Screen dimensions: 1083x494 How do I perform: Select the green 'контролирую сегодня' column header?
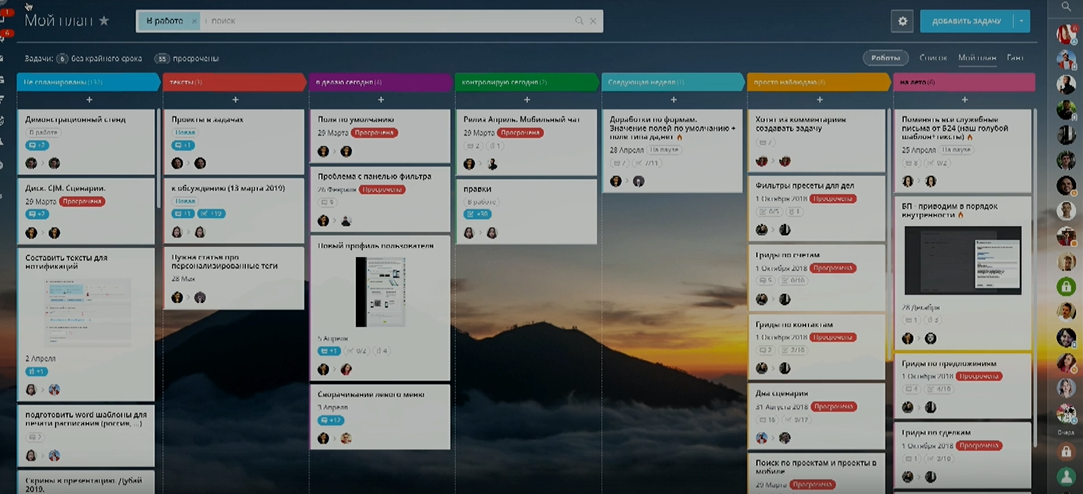[x=527, y=82]
